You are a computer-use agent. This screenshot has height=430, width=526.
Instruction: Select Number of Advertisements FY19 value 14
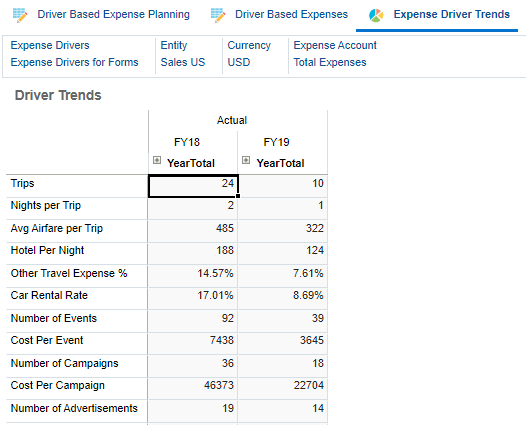pyautogui.click(x=283, y=411)
